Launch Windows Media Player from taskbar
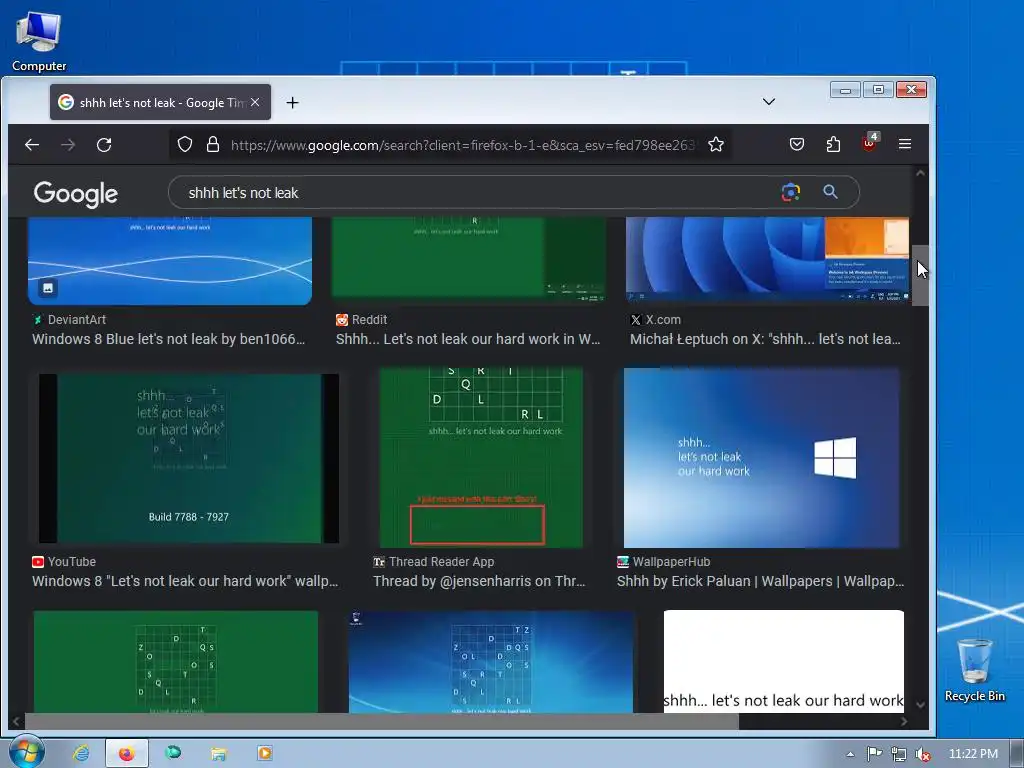The height and width of the screenshot is (768, 1024). 264,754
